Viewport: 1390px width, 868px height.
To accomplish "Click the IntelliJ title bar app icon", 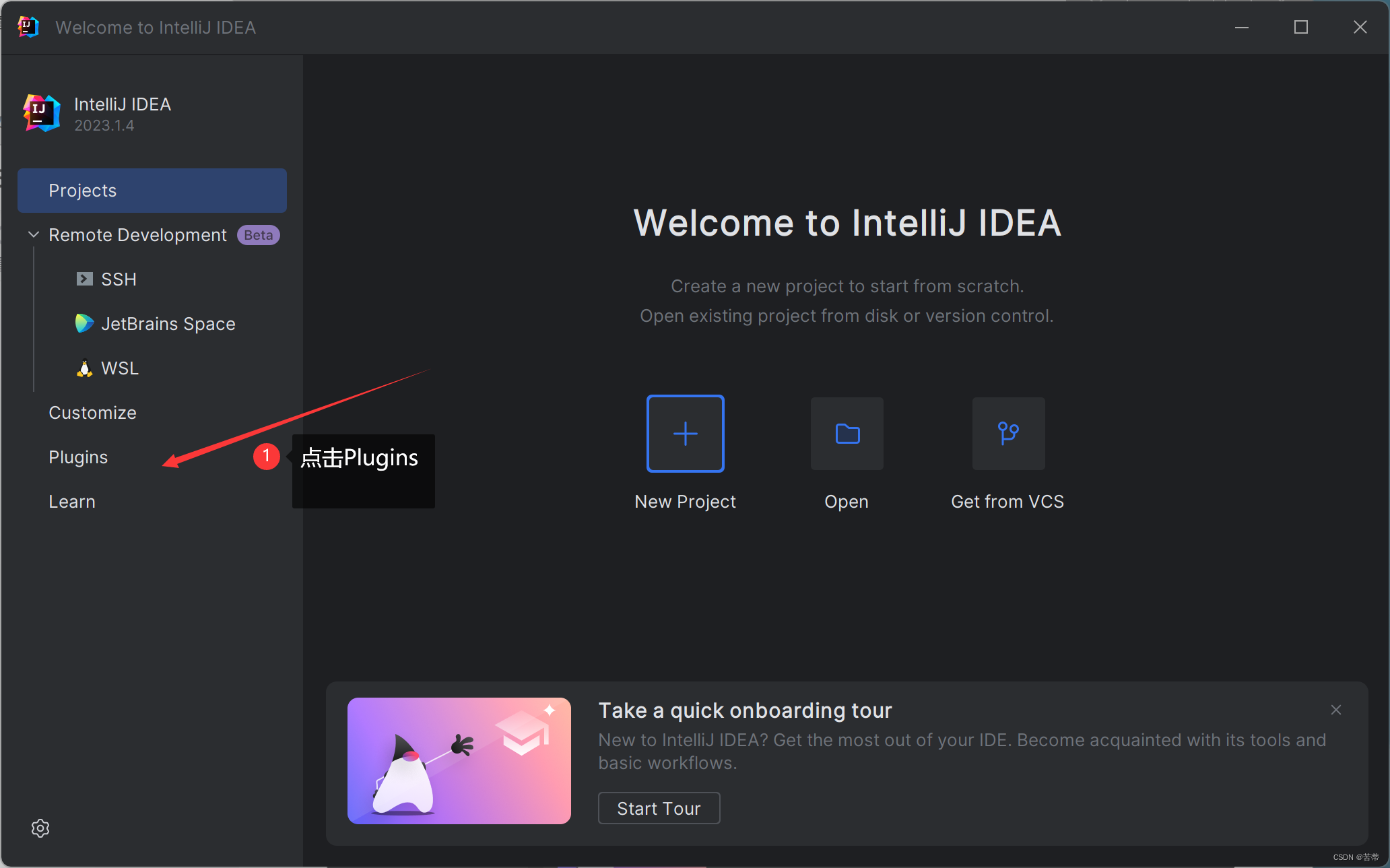I will (x=28, y=27).
